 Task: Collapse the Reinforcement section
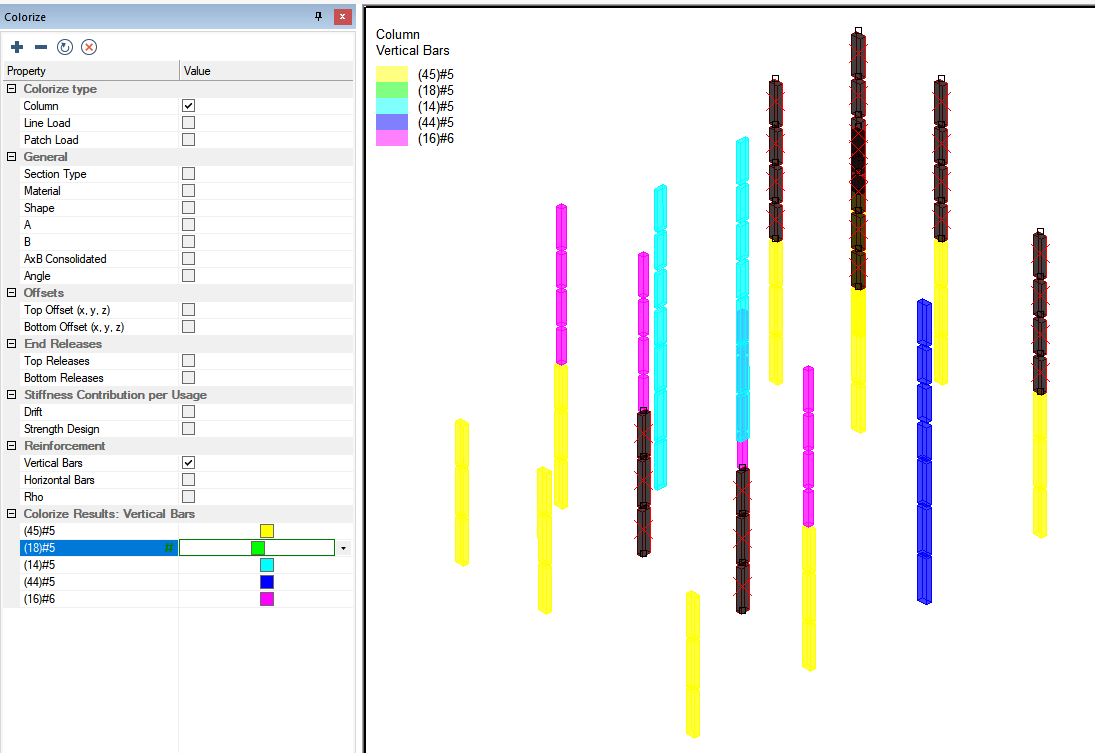click(12, 446)
